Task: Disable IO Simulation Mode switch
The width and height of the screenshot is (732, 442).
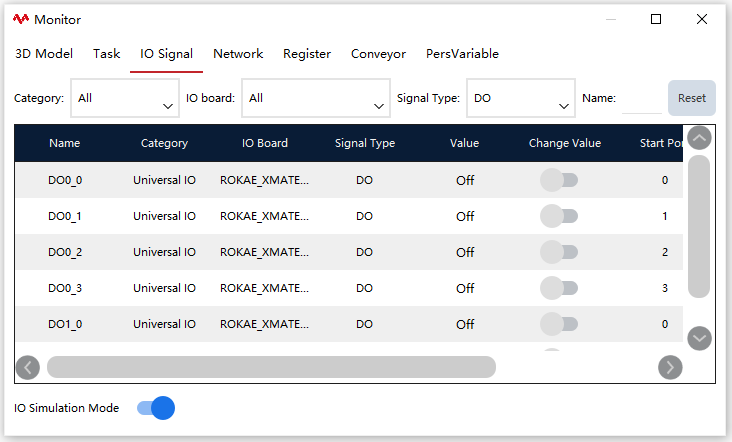Action: pos(156,408)
